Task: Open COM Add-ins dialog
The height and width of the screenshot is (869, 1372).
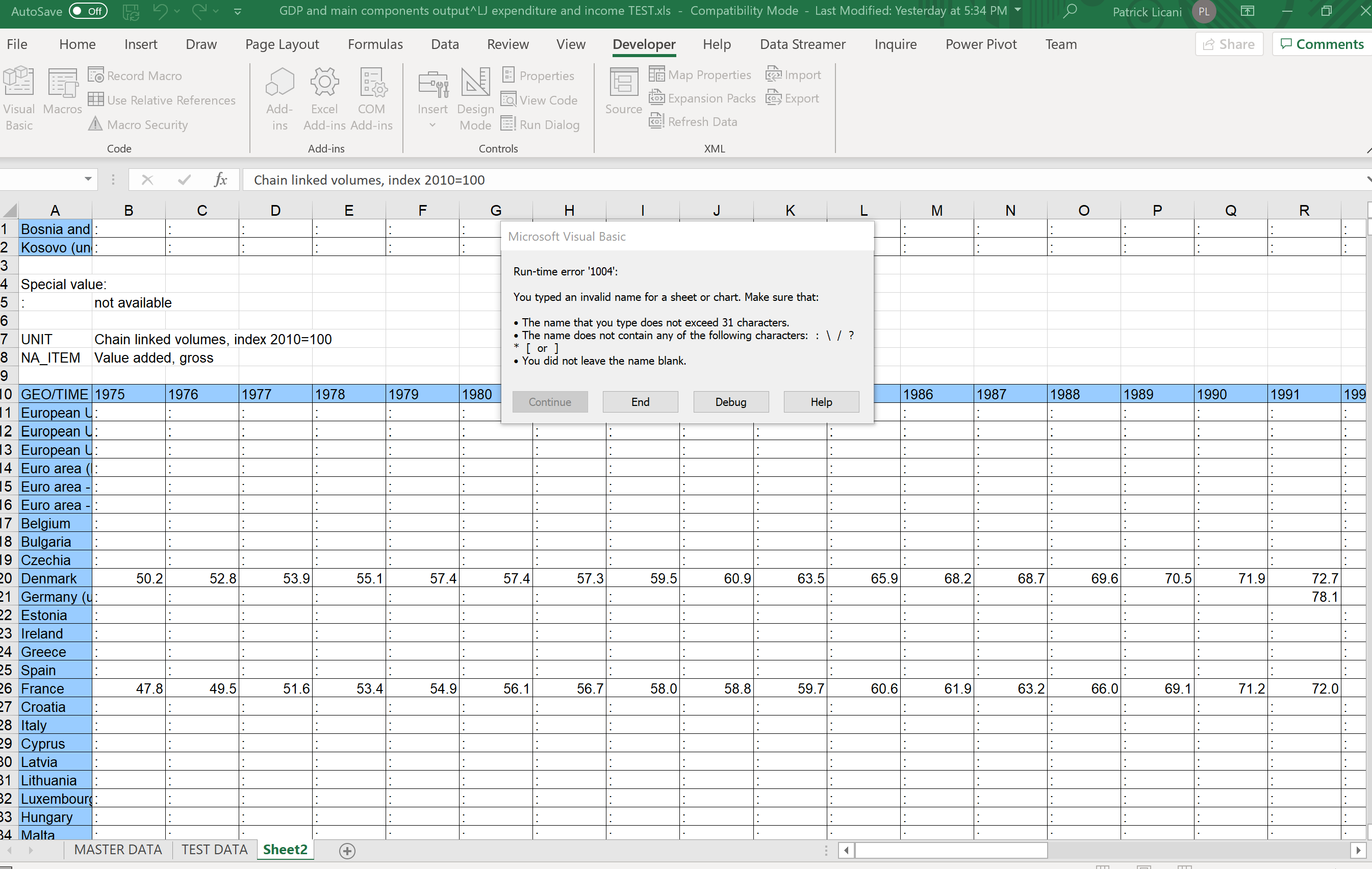Action: coord(371,83)
